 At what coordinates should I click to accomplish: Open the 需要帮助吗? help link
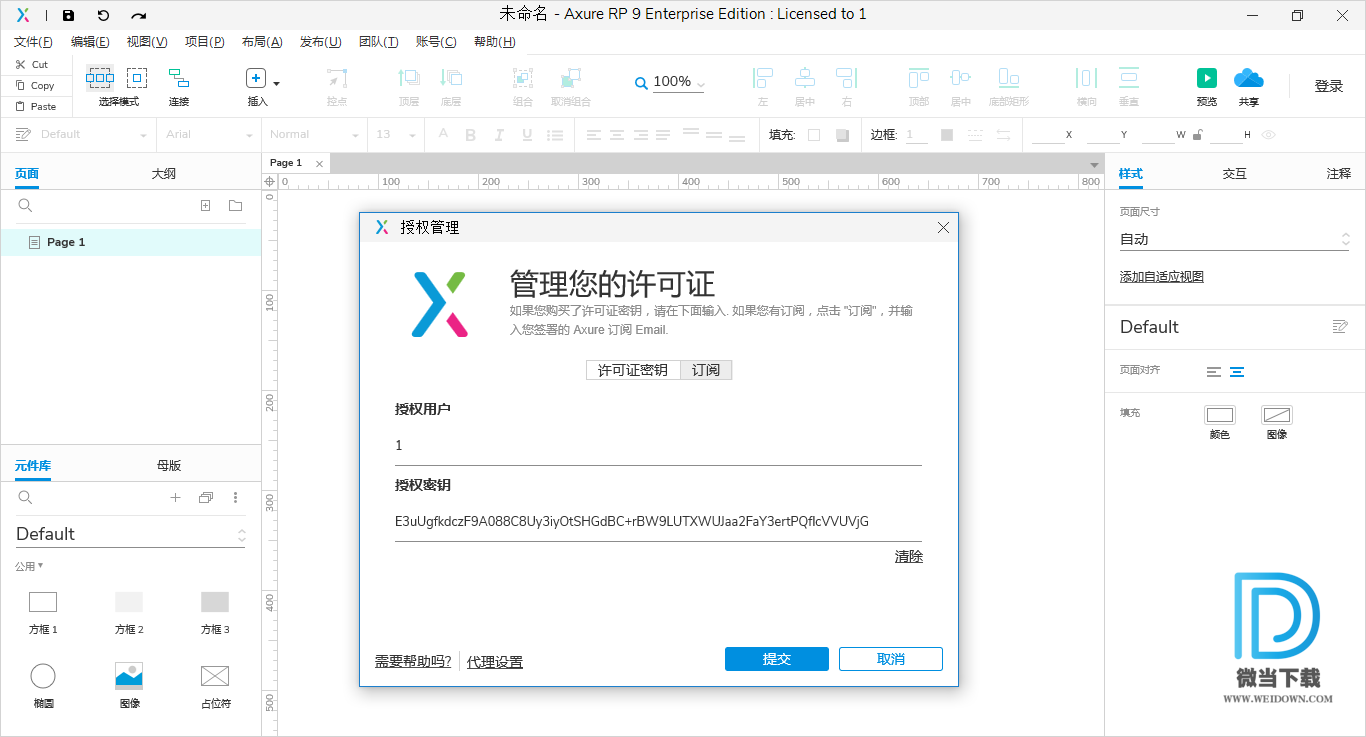coord(413,661)
